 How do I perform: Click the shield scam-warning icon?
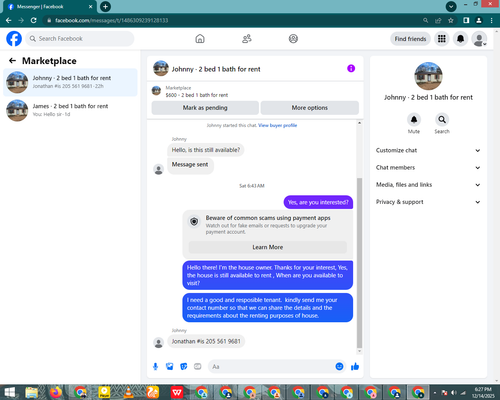(x=194, y=221)
